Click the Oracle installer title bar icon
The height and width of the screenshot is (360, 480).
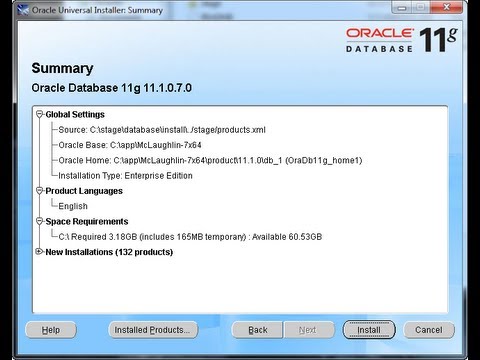click(23, 10)
